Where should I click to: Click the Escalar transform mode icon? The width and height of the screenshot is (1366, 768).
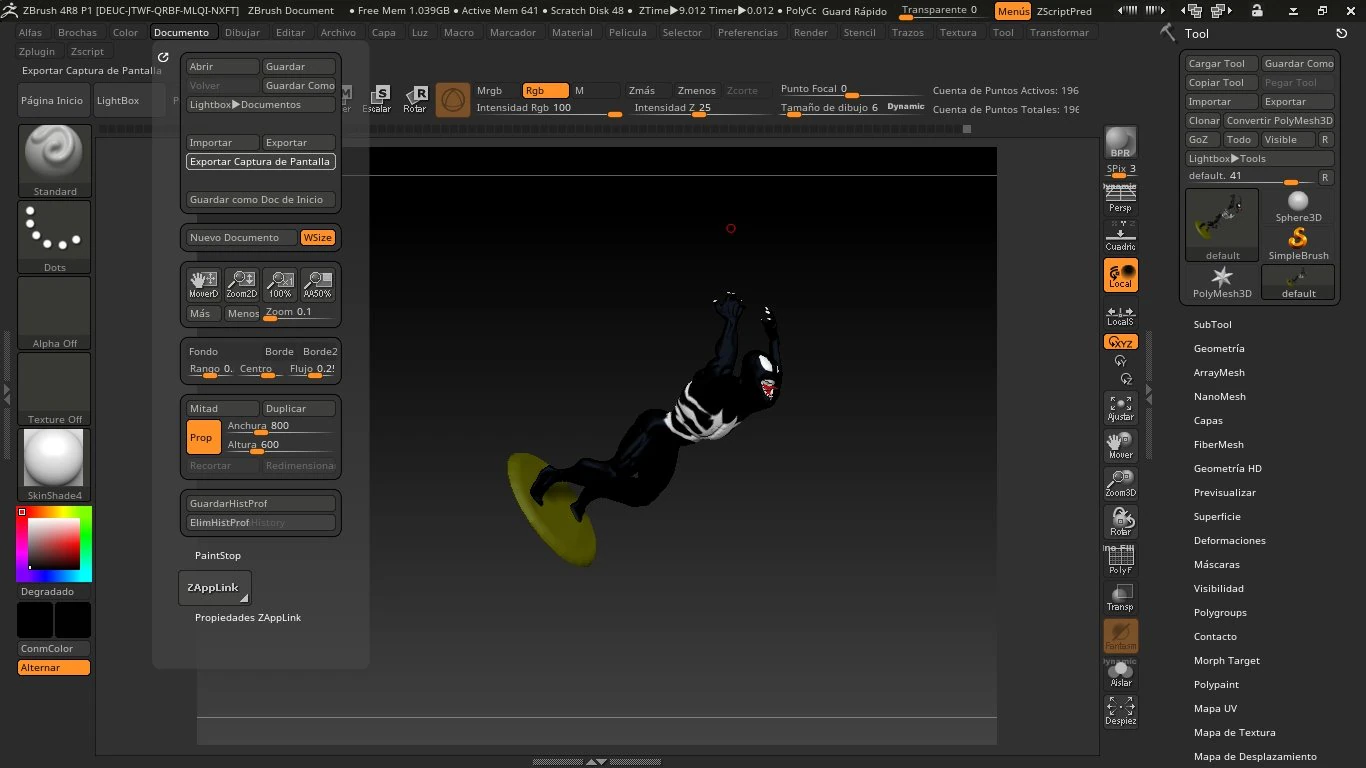(377, 100)
